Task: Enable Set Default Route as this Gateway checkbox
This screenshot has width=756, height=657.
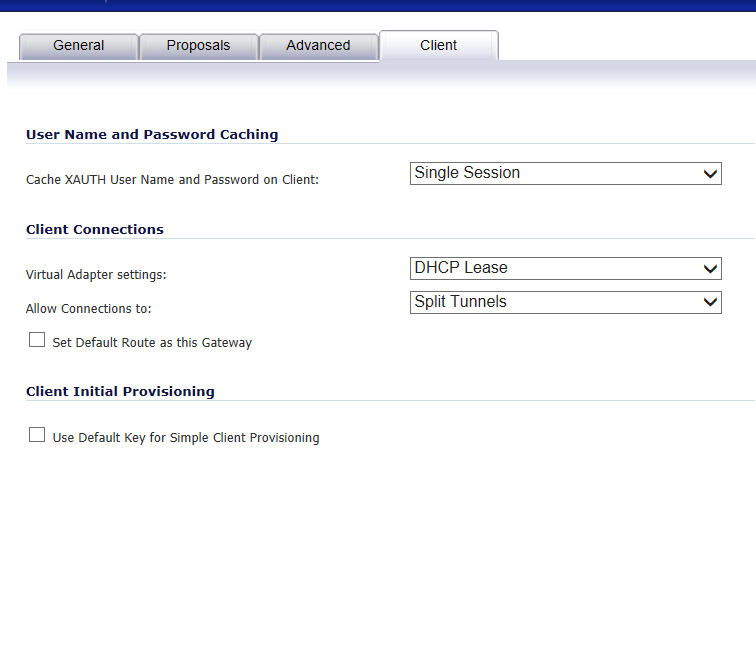Action: 37,340
